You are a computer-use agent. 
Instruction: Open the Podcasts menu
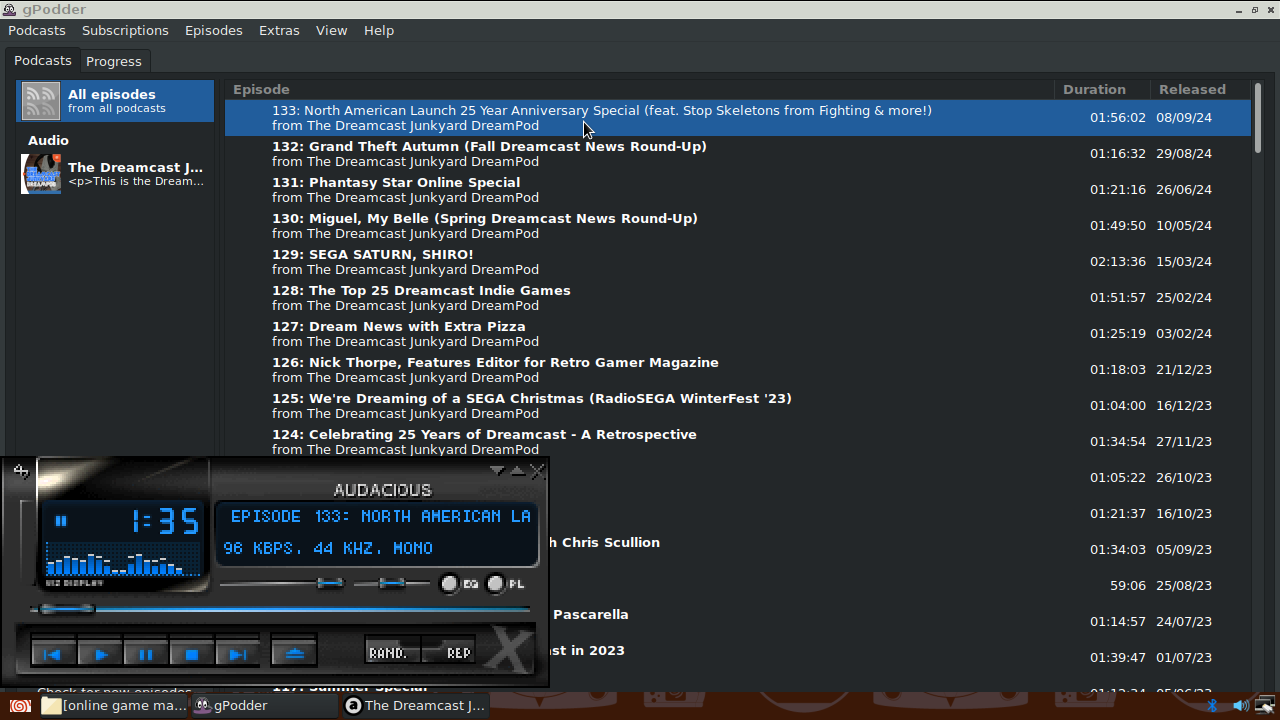coord(37,31)
